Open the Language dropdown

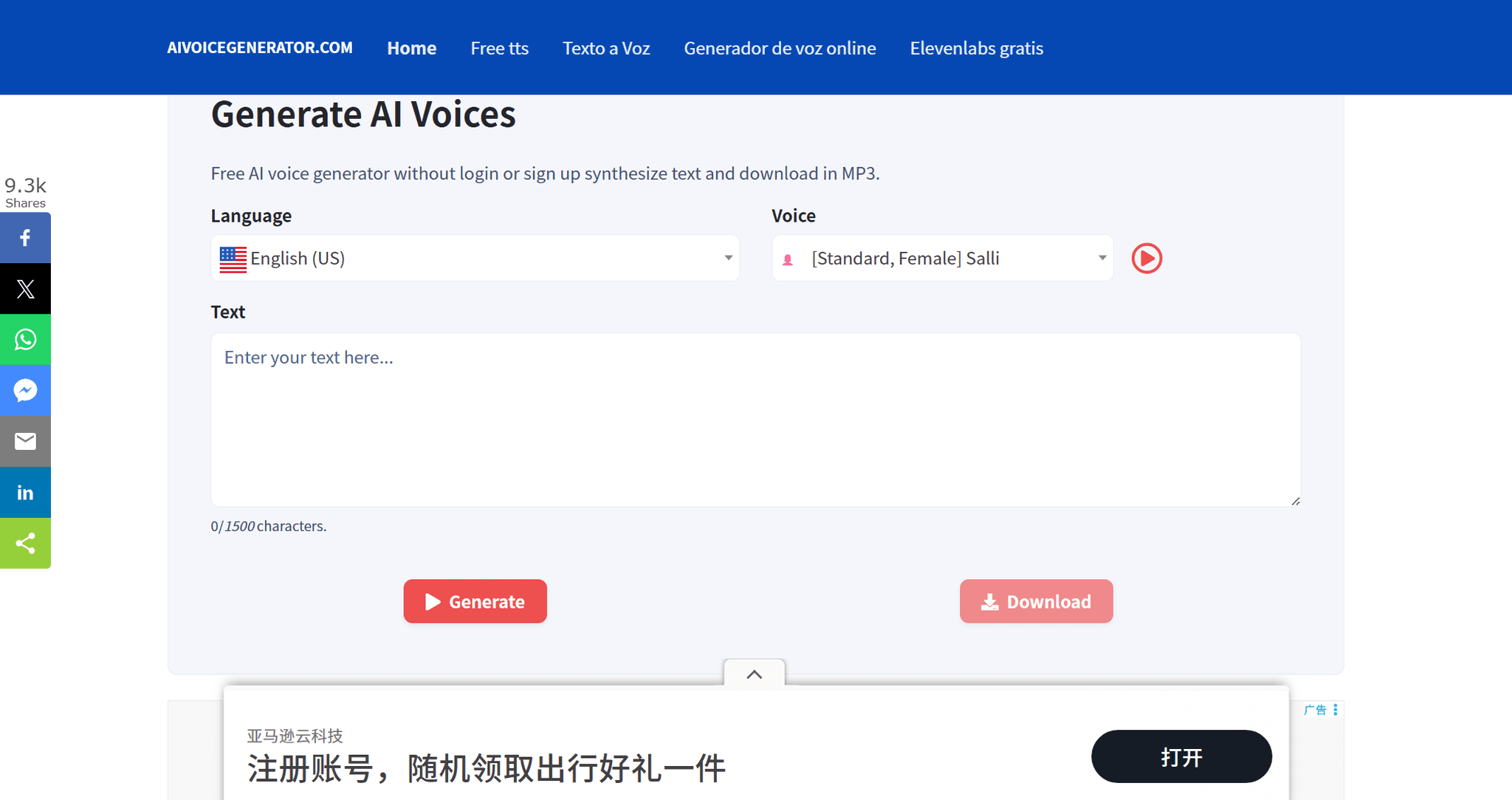(474, 258)
